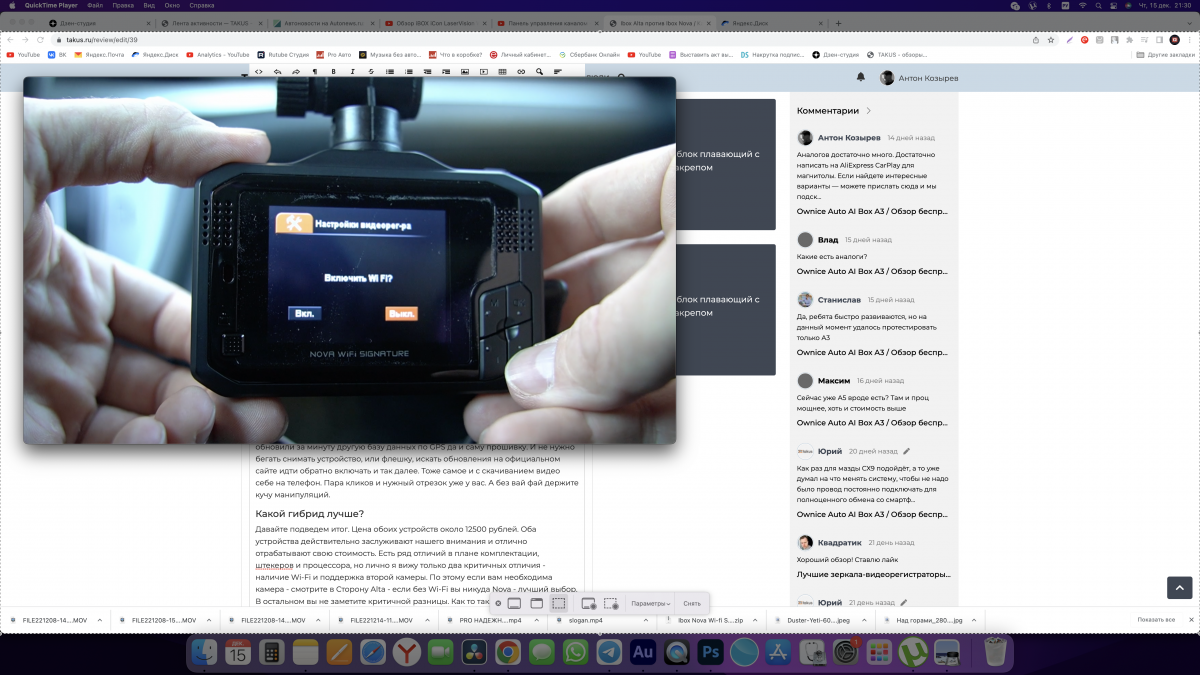The height and width of the screenshot is (675, 1200).
Task: Click the Italic formatting icon in editor
Action: point(351,72)
